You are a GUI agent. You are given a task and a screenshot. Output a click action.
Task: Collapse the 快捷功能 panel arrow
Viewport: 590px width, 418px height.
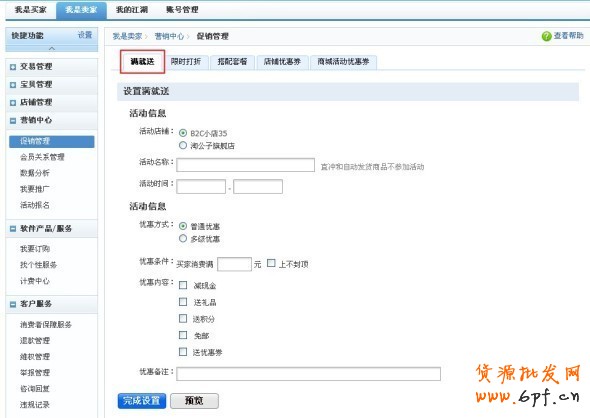(52, 48)
